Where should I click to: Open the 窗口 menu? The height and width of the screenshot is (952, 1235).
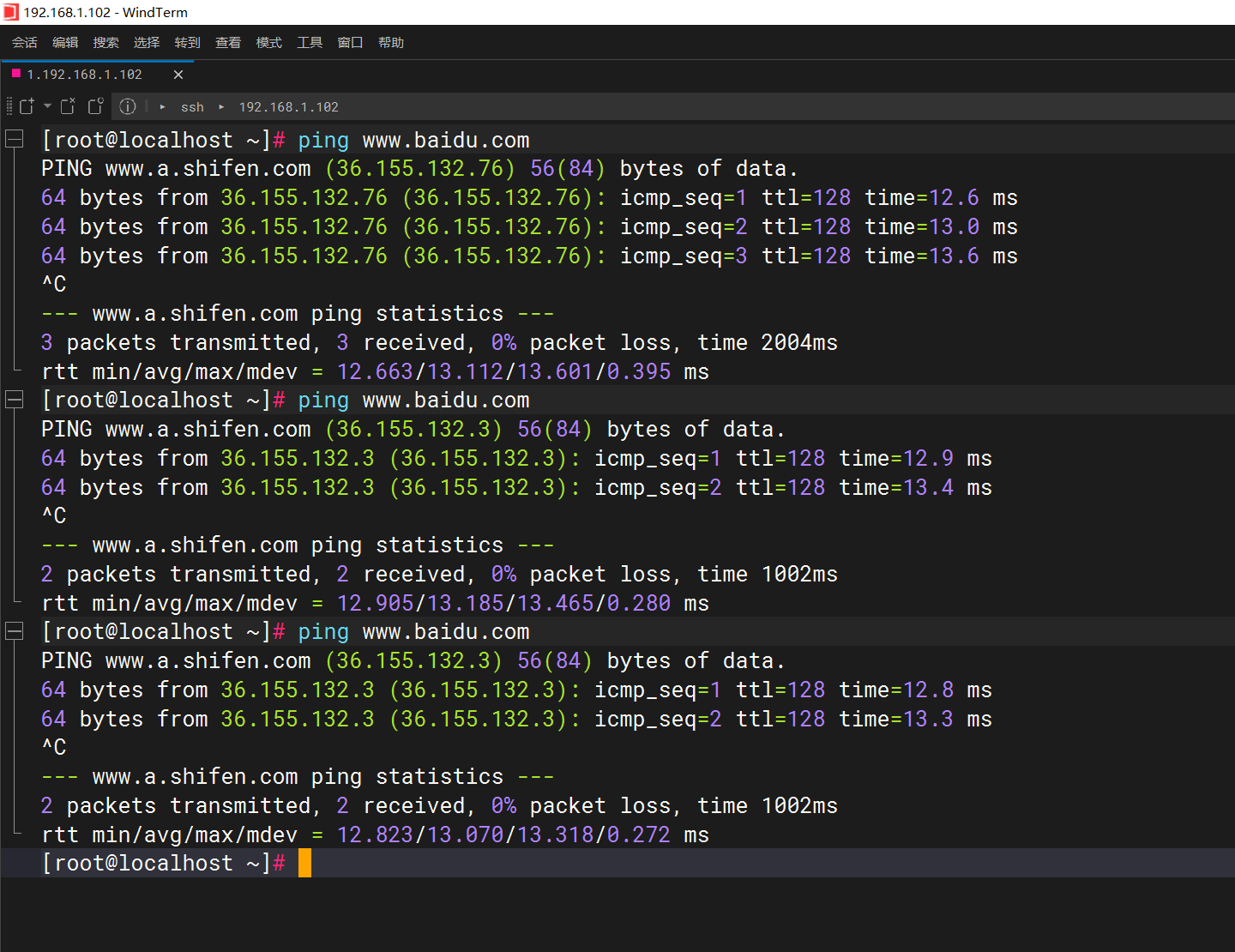(351, 42)
